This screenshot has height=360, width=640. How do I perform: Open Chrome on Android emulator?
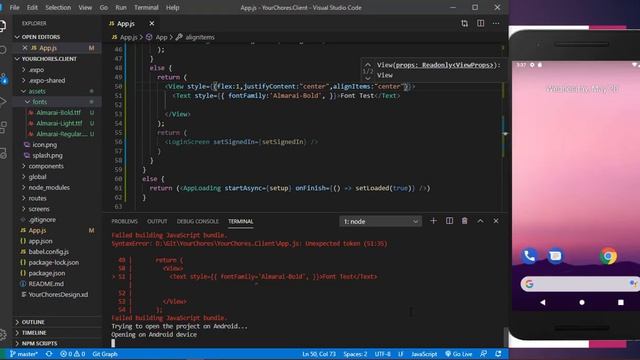(608, 256)
